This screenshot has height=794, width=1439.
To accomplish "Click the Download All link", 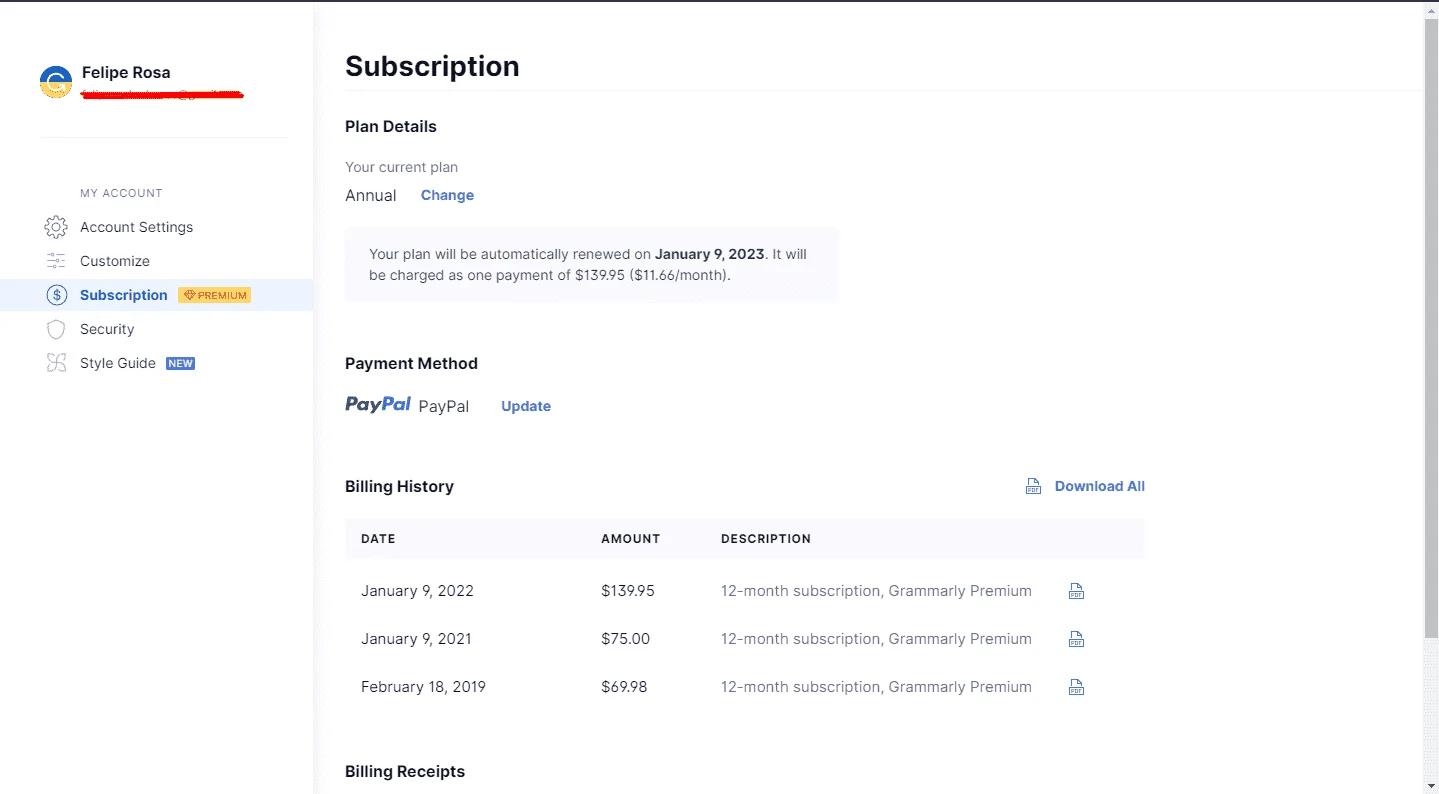I will (1100, 486).
